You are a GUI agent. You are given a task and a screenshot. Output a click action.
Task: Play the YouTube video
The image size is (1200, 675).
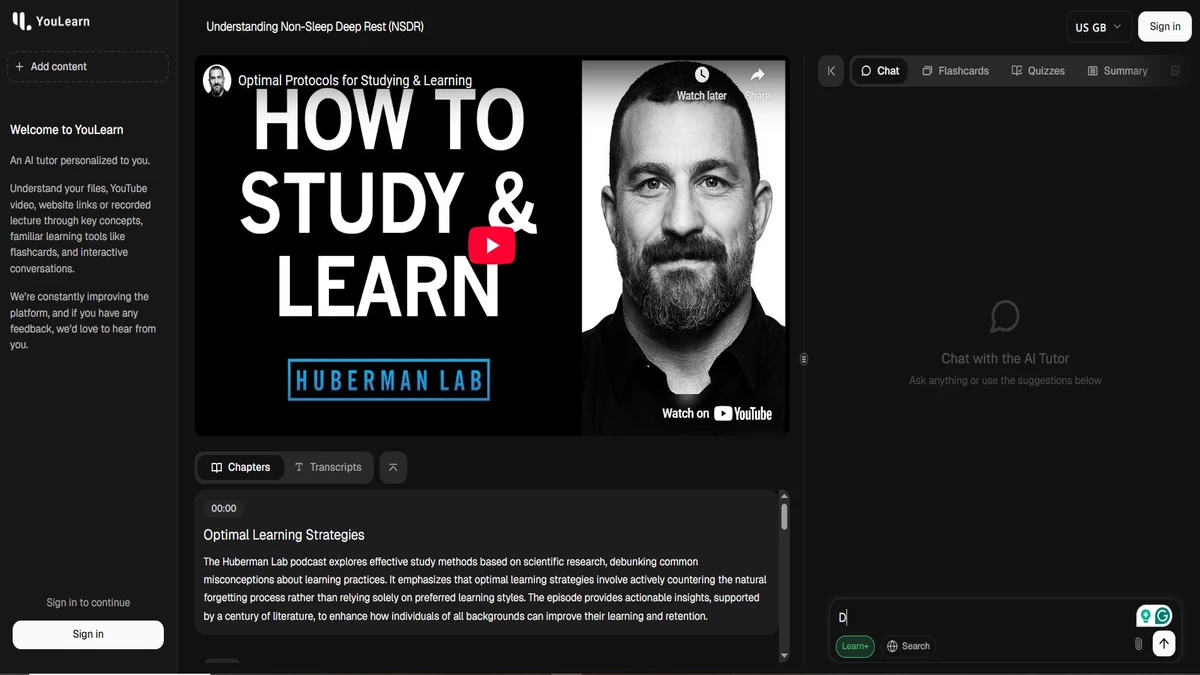[492, 245]
